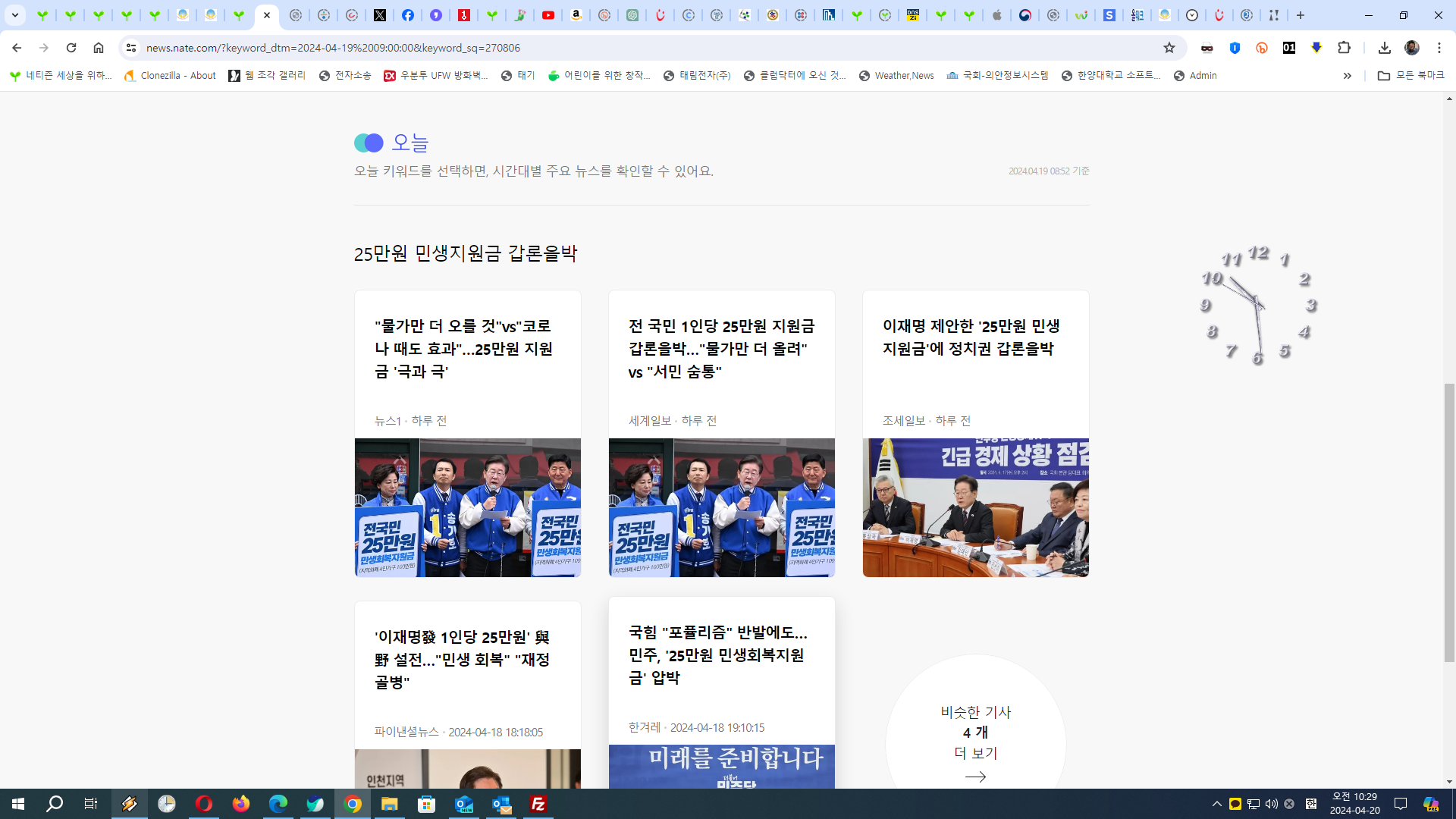
Task: Show downloads from the toolbar
Action: (1385, 48)
